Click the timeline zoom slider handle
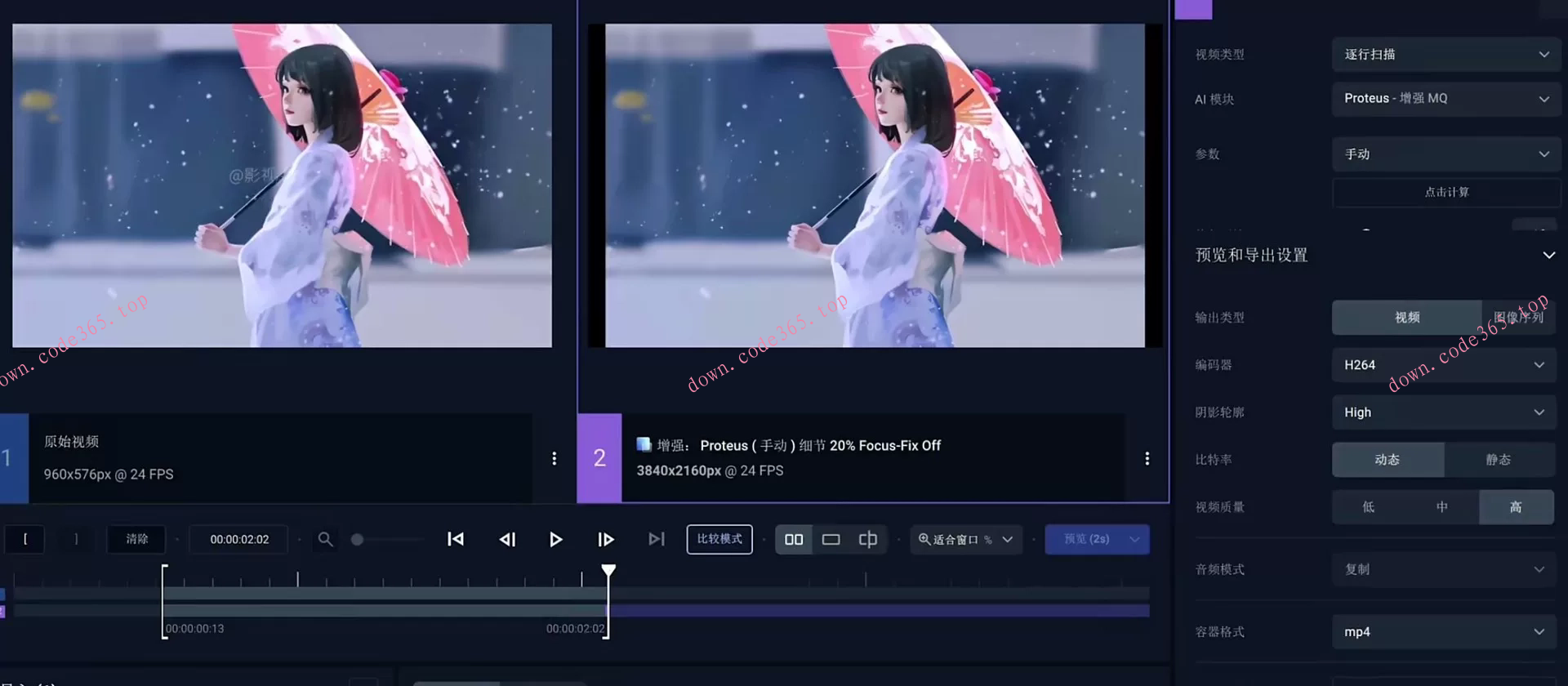The width and height of the screenshot is (1568, 686). (x=357, y=539)
